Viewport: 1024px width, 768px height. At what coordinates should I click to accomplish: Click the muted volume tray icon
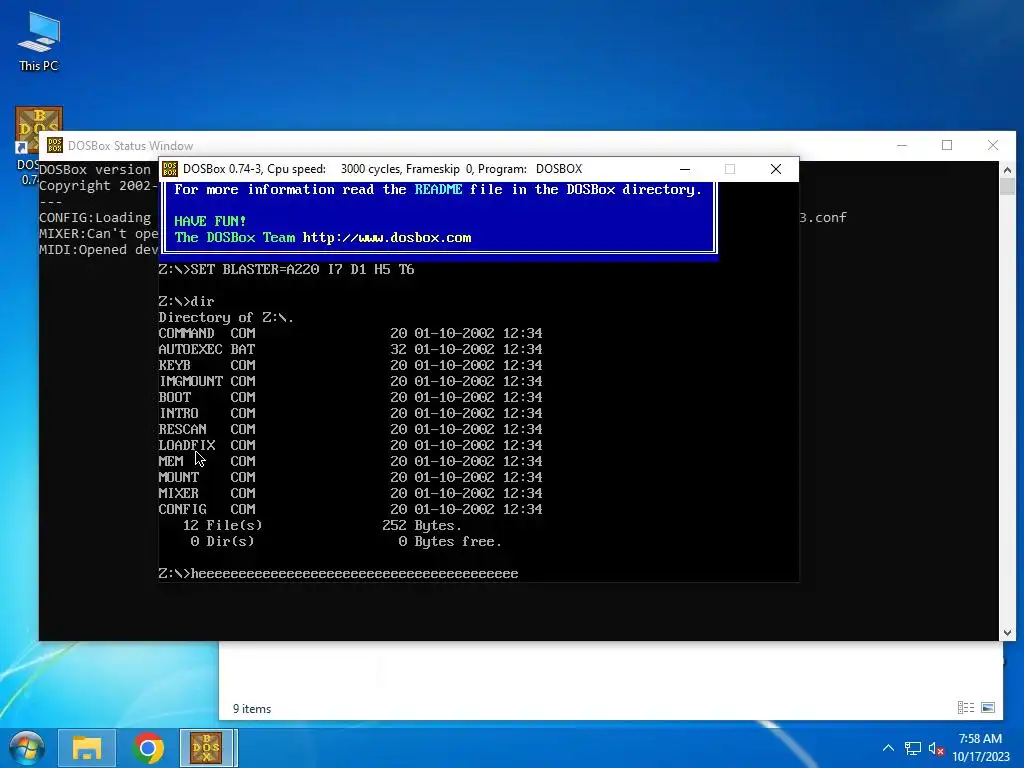[x=936, y=748]
